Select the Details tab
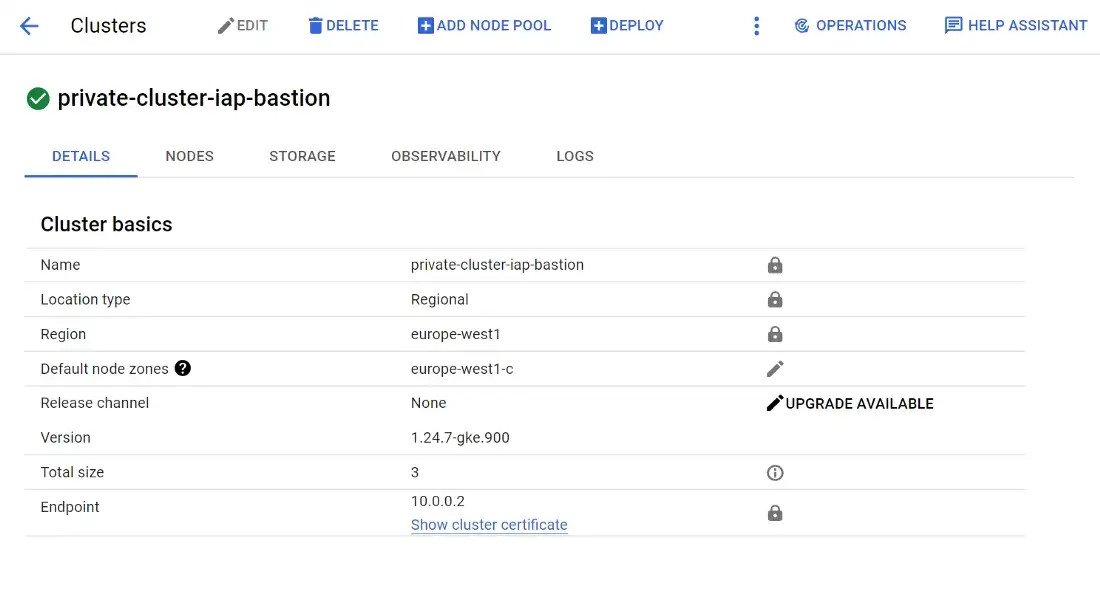The image size is (1100, 605). [x=81, y=156]
